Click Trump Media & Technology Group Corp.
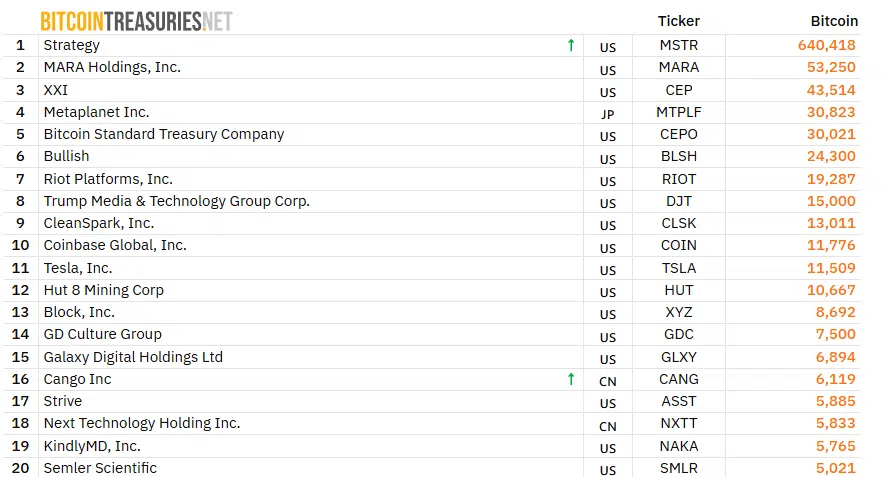Image resolution: width=889 pixels, height=477 pixels. click(177, 201)
